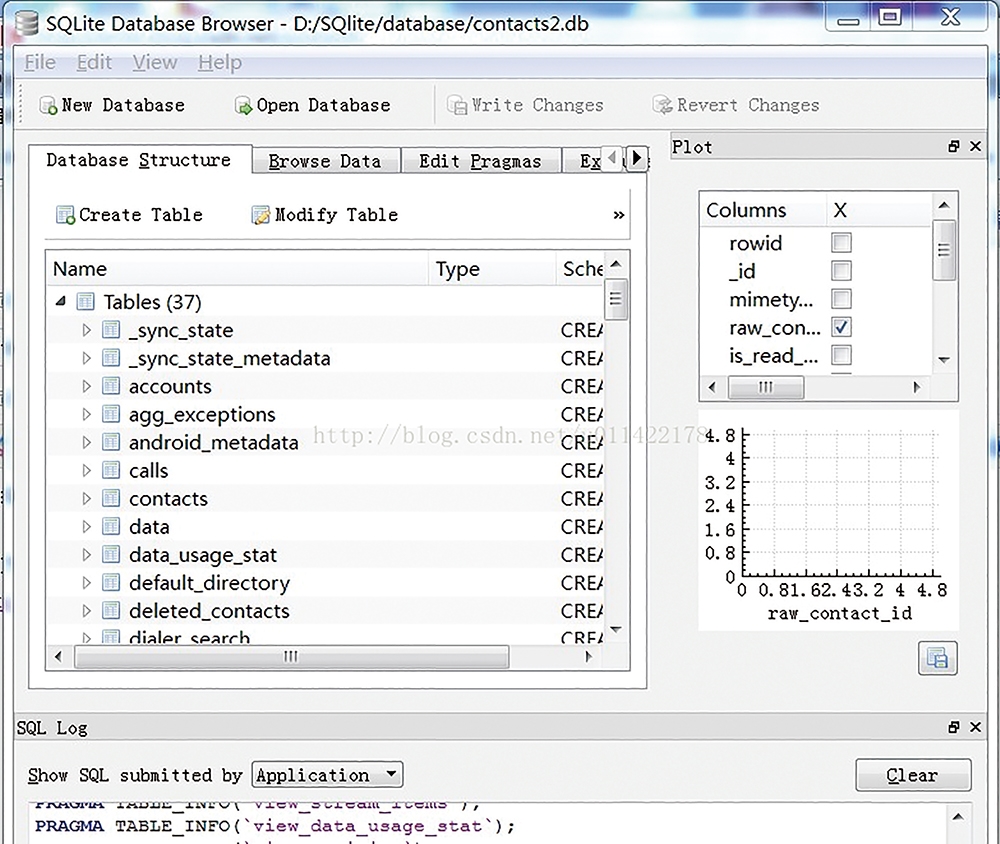Click table icon beside android_metadata

[x=111, y=442]
